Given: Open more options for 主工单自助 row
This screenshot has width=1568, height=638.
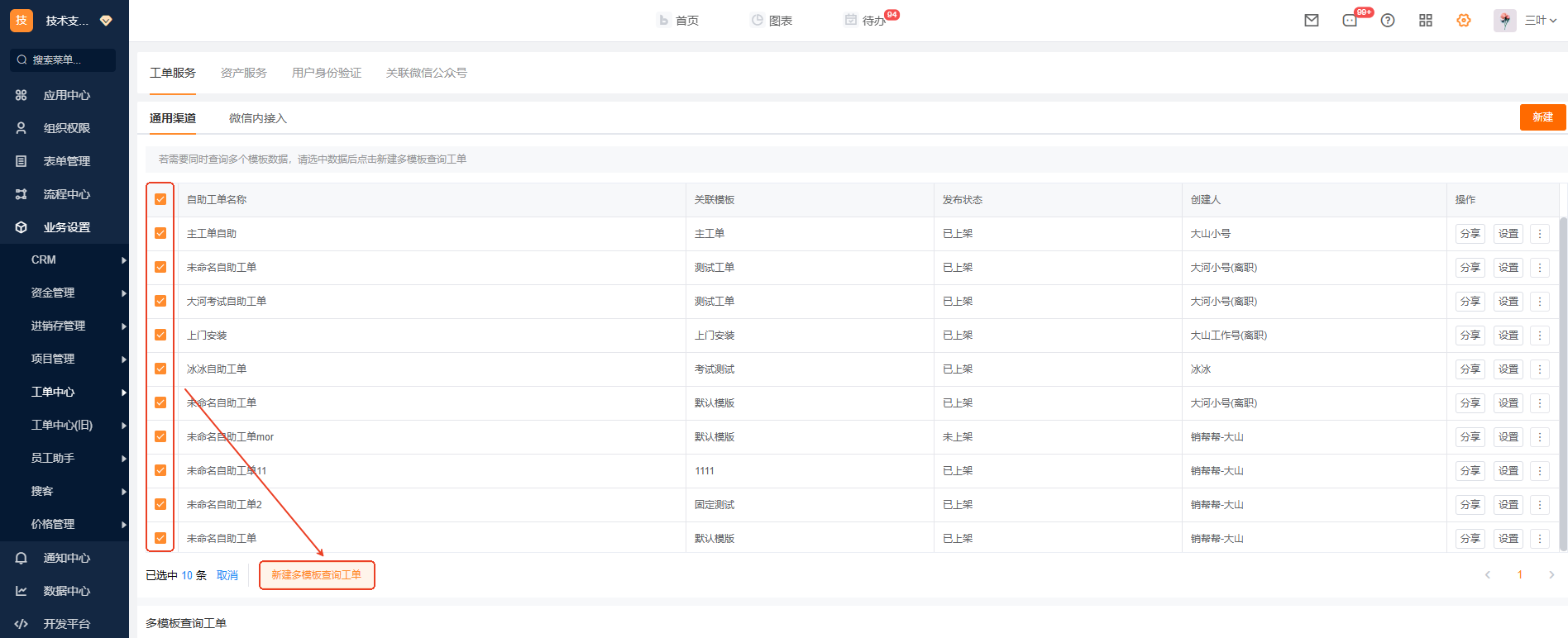Looking at the screenshot, I should pos(1540,234).
